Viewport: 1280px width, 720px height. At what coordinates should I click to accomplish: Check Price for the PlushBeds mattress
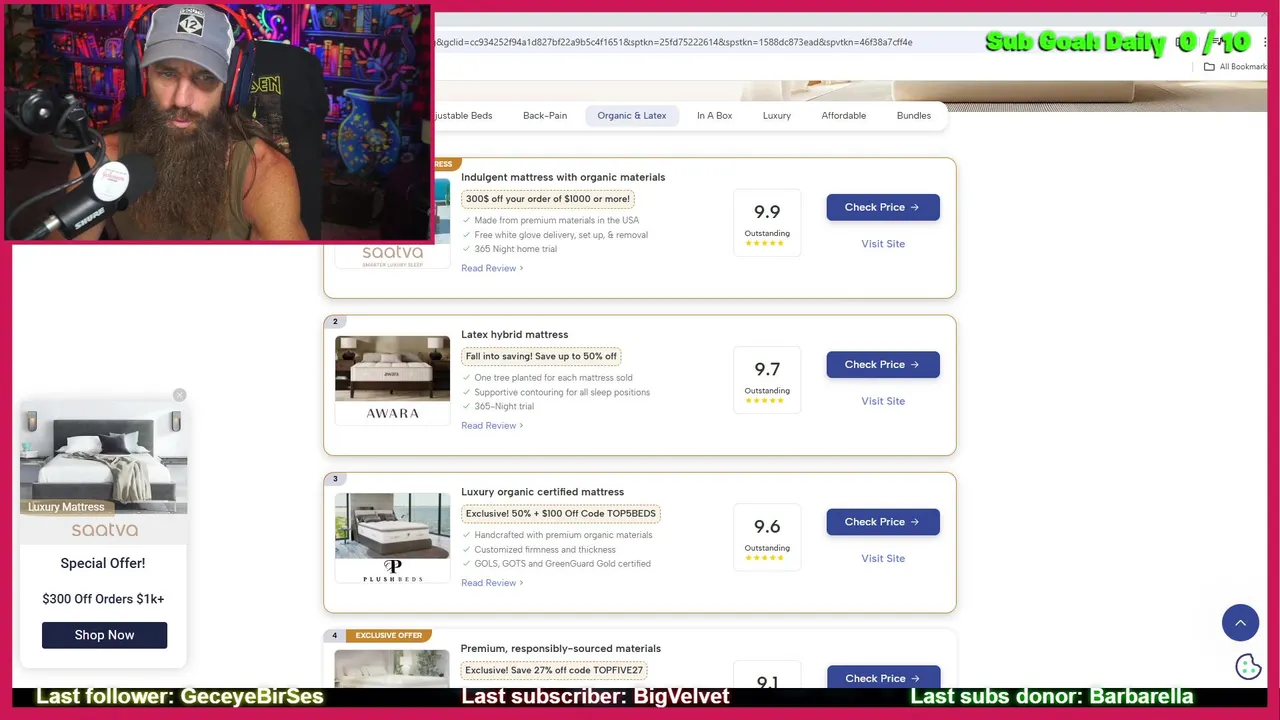coord(883,521)
